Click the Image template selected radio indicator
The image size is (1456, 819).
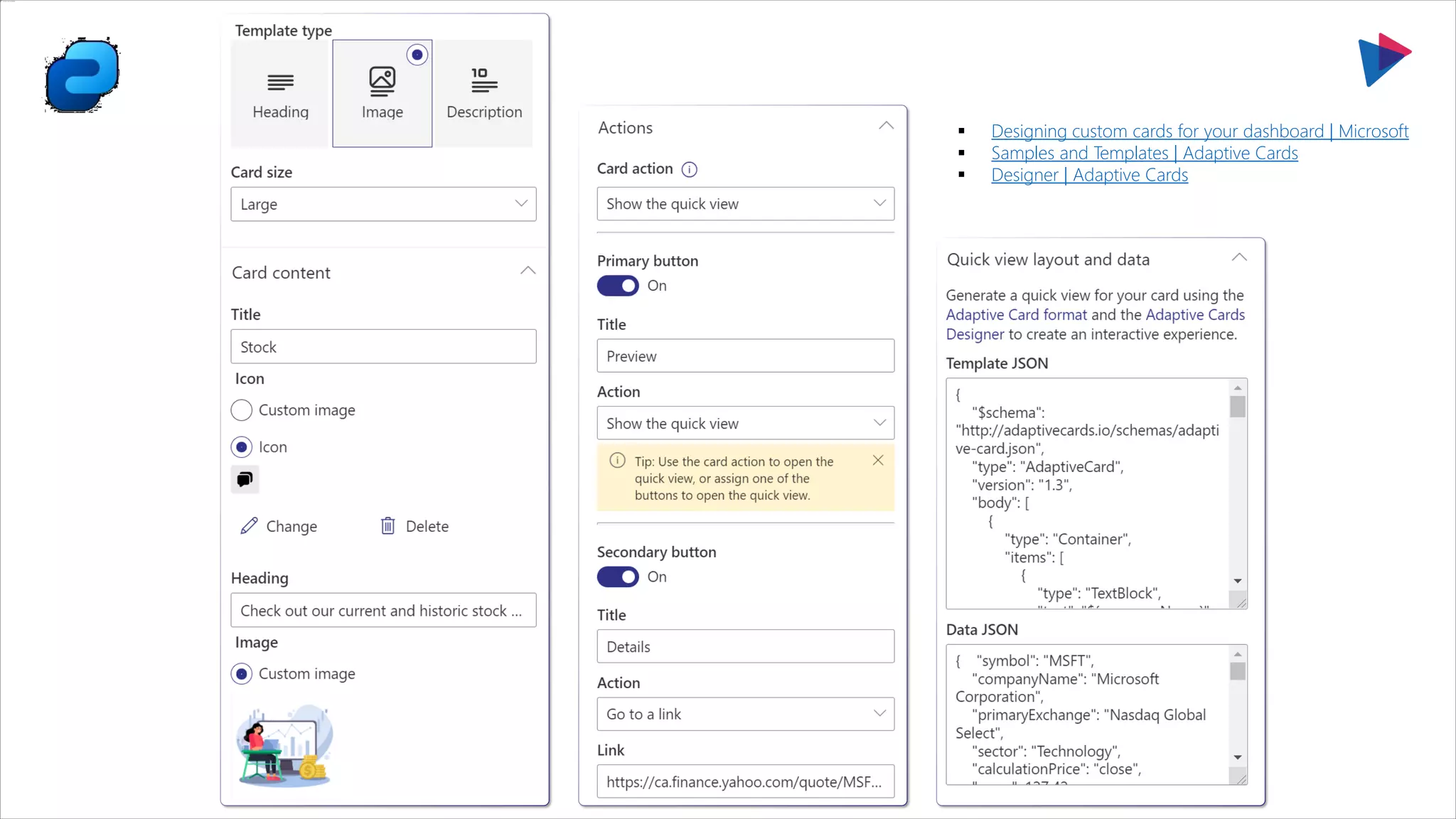tap(417, 55)
